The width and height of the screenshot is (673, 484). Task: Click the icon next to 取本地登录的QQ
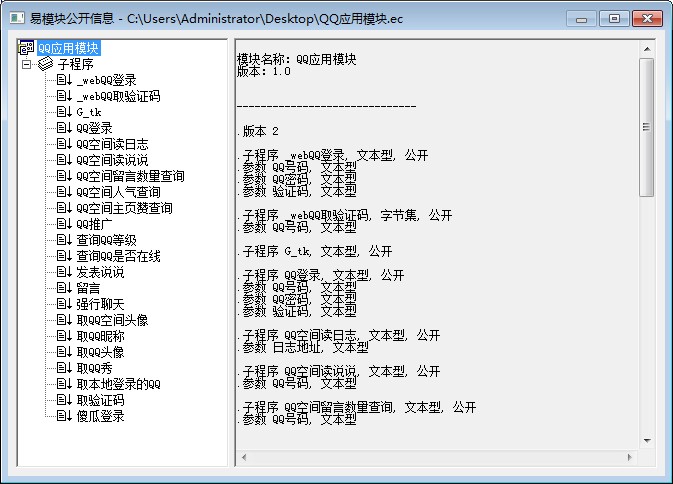[x=64, y=384]
